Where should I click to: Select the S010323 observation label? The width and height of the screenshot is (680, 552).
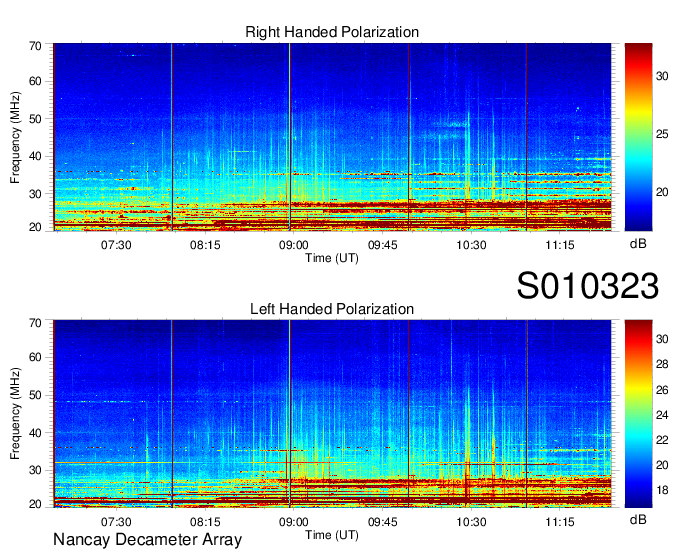click(588, 286)
